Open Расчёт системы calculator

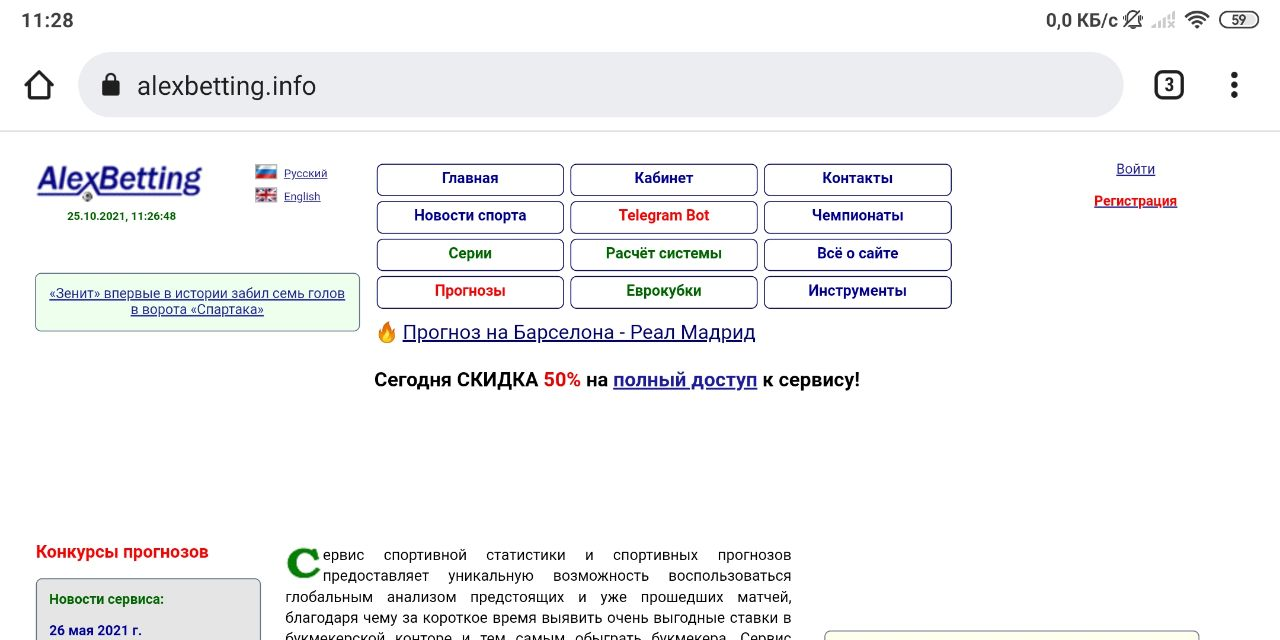point(663,254)
